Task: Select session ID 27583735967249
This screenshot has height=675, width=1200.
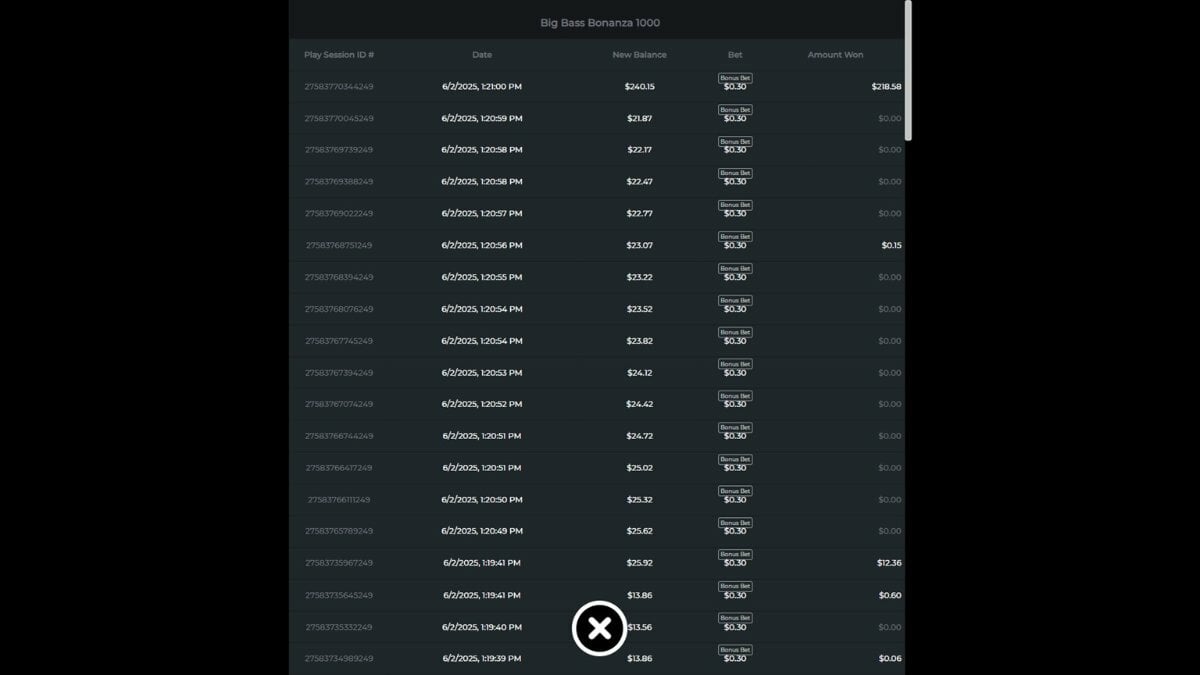Action: [x=339, y=563]
